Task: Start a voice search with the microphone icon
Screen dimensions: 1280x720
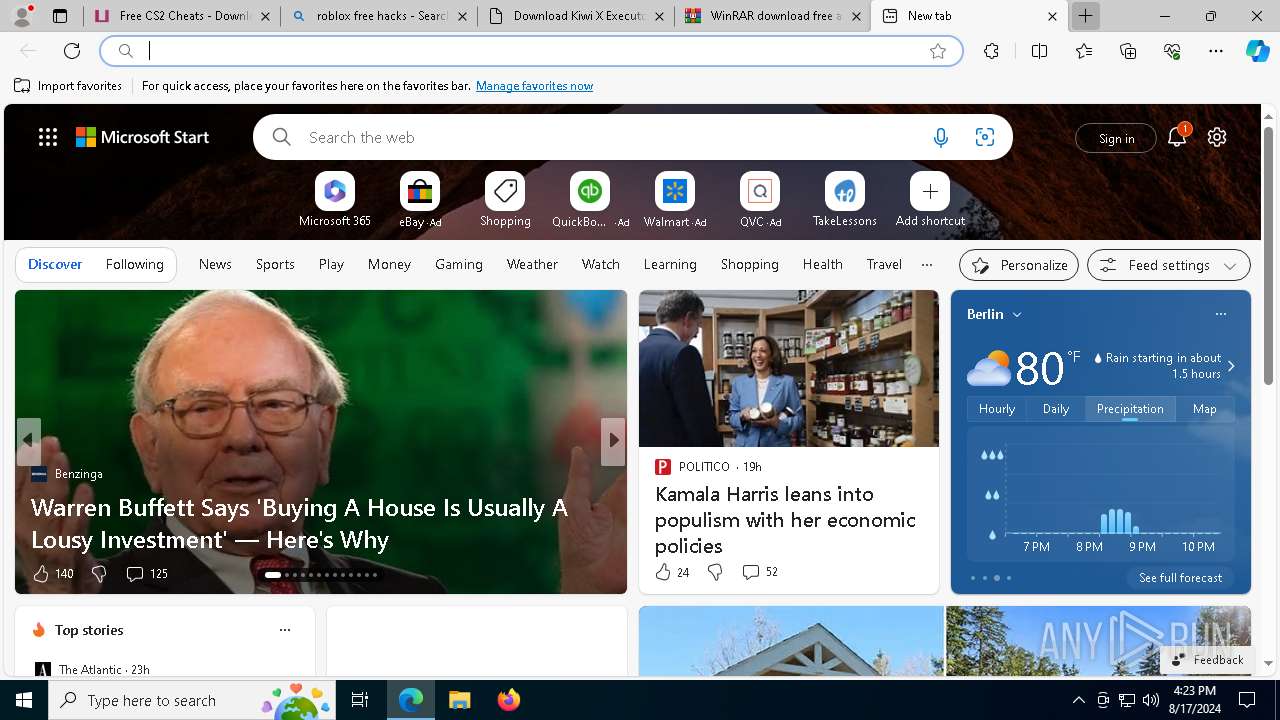Action: click(x=940, y=138)
